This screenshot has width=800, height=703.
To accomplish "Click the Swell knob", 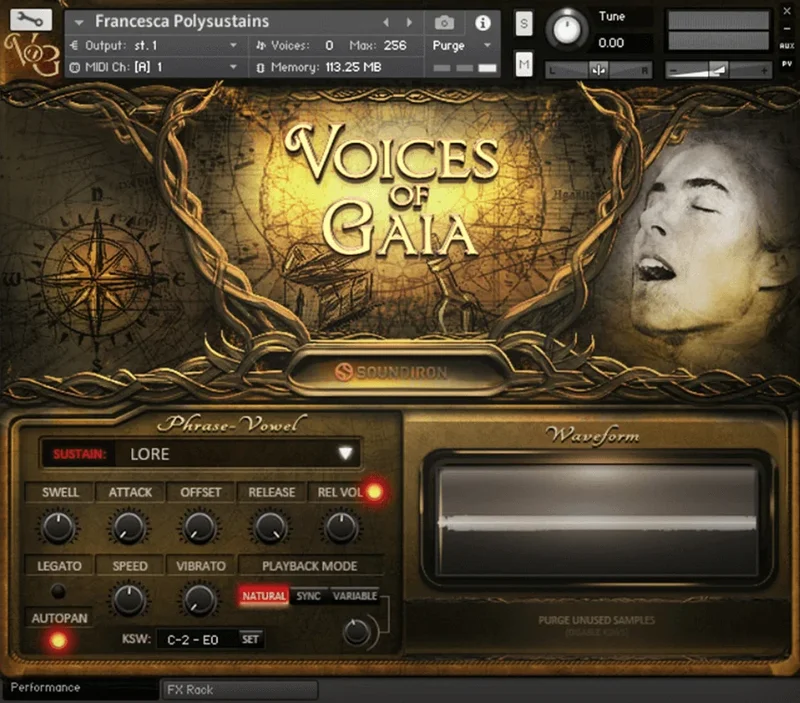I will [x=58, y=527].
